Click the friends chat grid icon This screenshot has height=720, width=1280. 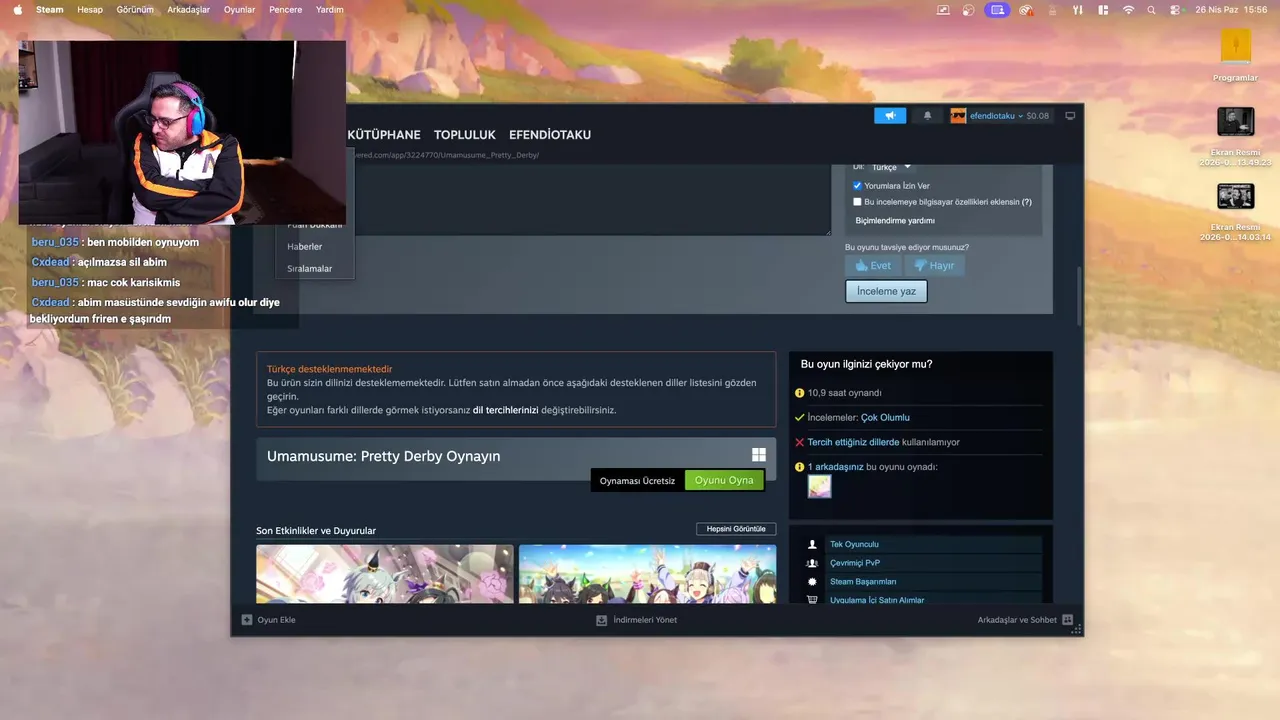pos(1068,620)
